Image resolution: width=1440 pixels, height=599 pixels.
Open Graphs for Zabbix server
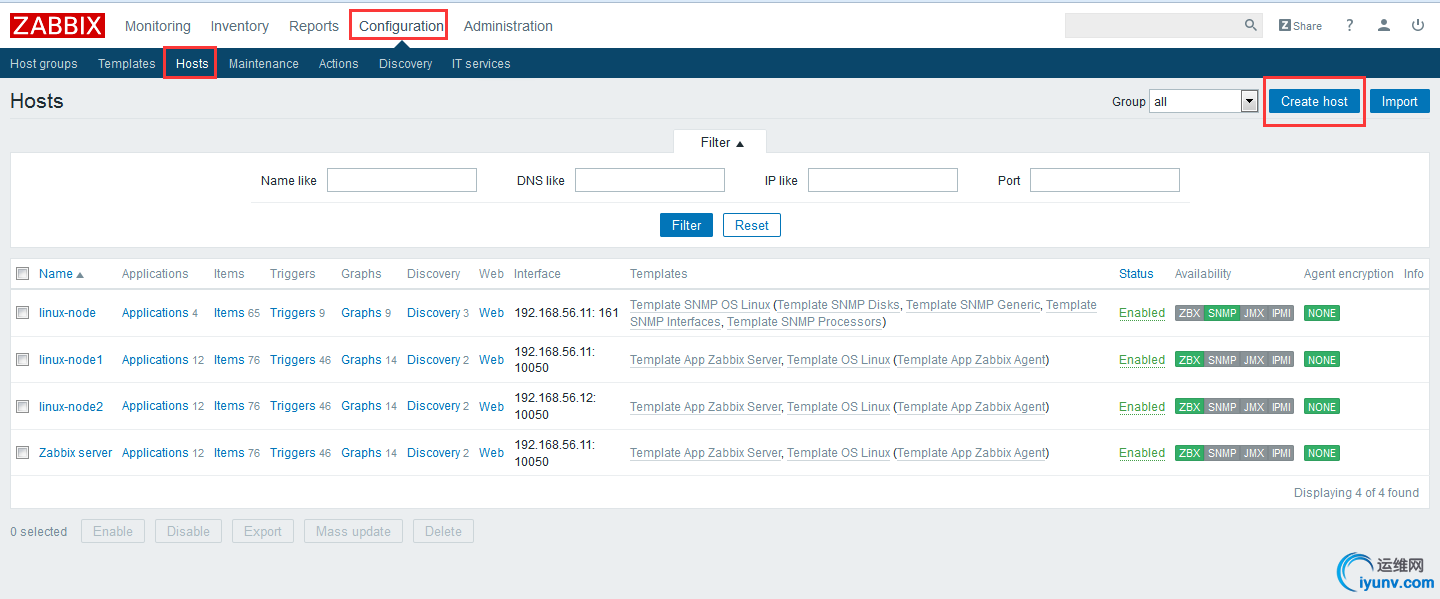click(361, 453)
